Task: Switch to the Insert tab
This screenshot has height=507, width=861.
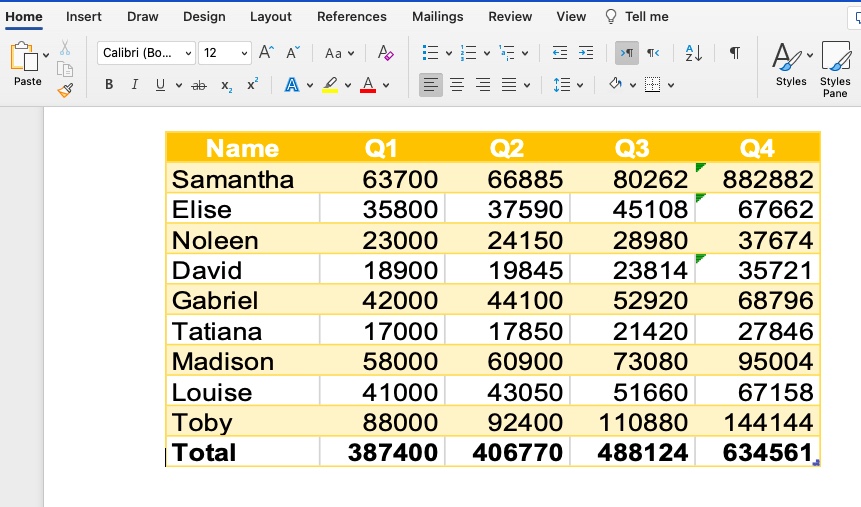Action: [83, 16]
